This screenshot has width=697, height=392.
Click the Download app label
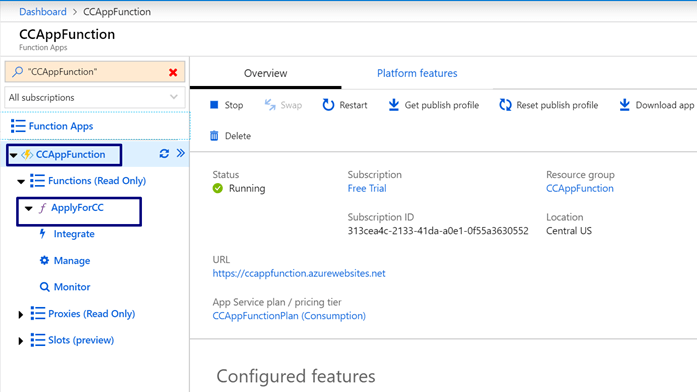665,105
